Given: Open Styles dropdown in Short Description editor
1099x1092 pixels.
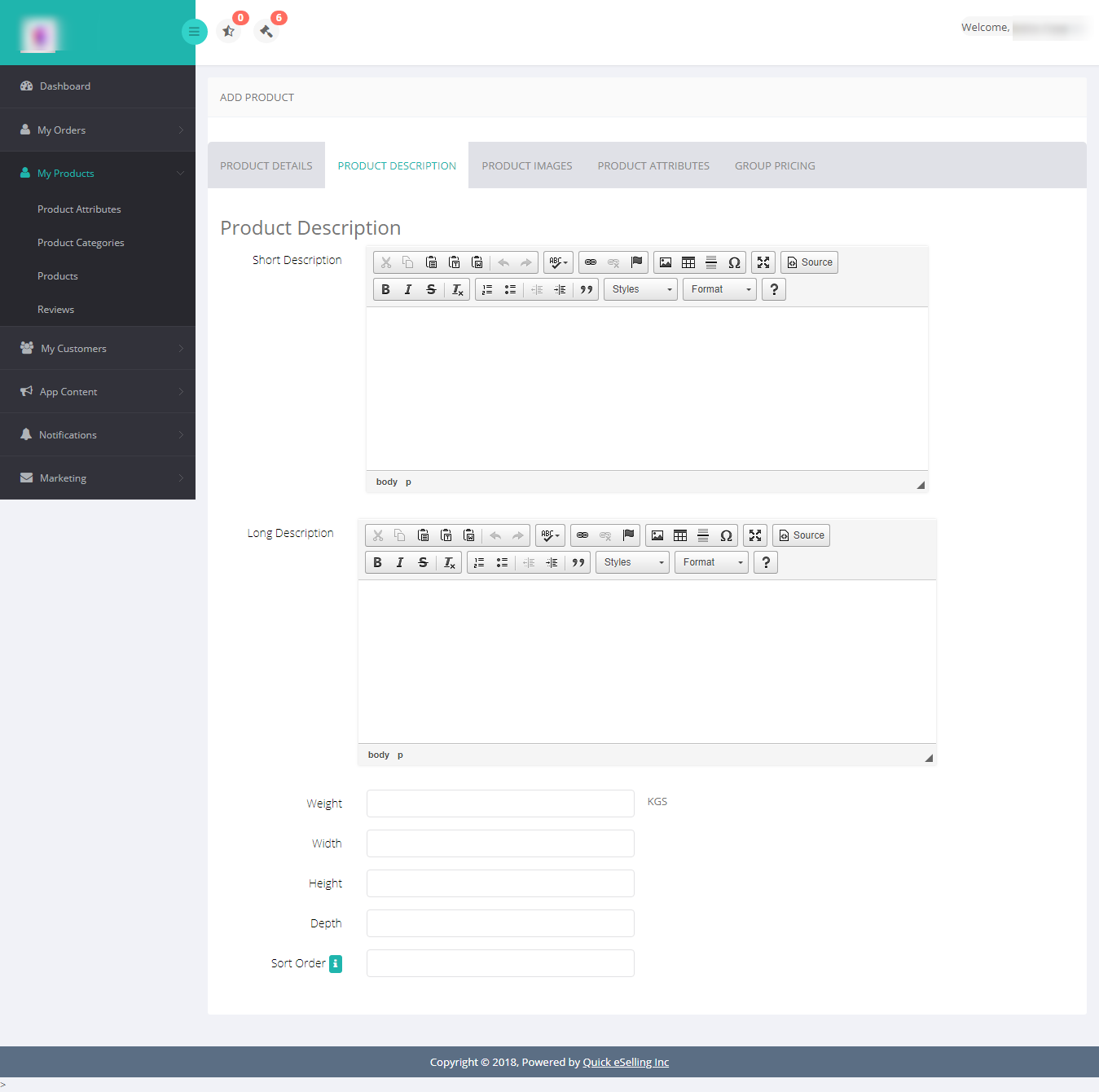Looking at the screenshot, I should click(x=640, y=289).
